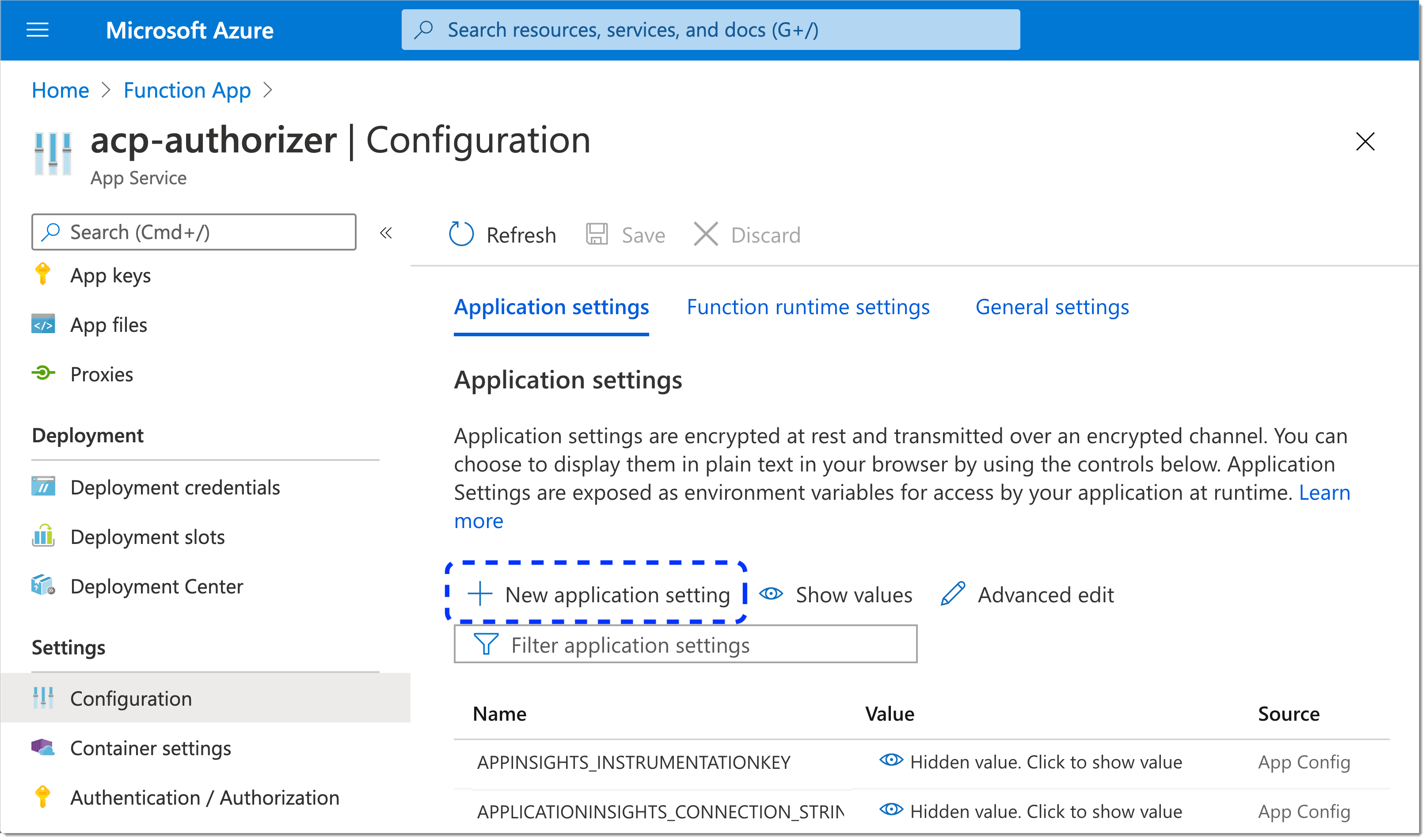The height and width of the screenshot is (840, 1426).
Task: Click the Configuration sidebar sliders icon
Action: click(44, 699)
